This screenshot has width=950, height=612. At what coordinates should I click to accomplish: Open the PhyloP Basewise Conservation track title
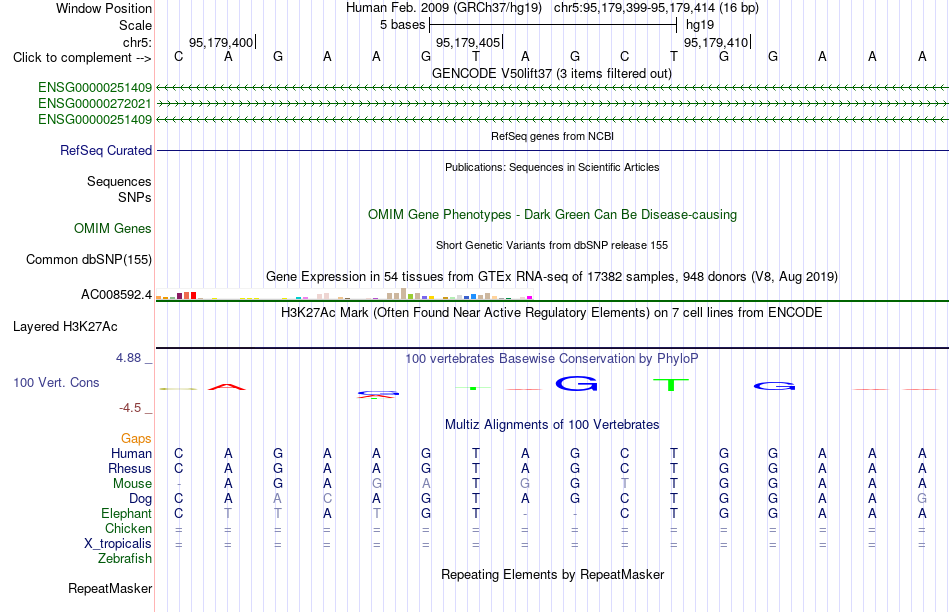click(x=552, y=359)
